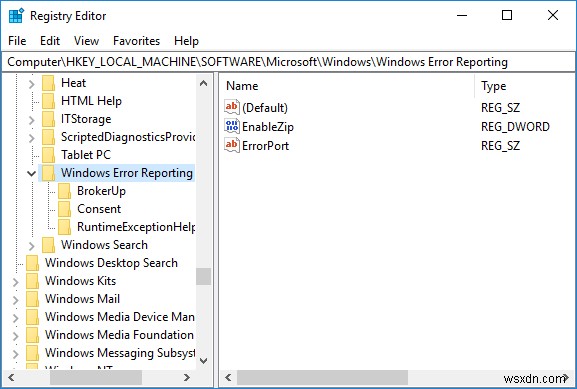Viewport: 577px width, 389px height.
Task: Click the Windows Media Foundation folder icon
Action: pos(32,336)
